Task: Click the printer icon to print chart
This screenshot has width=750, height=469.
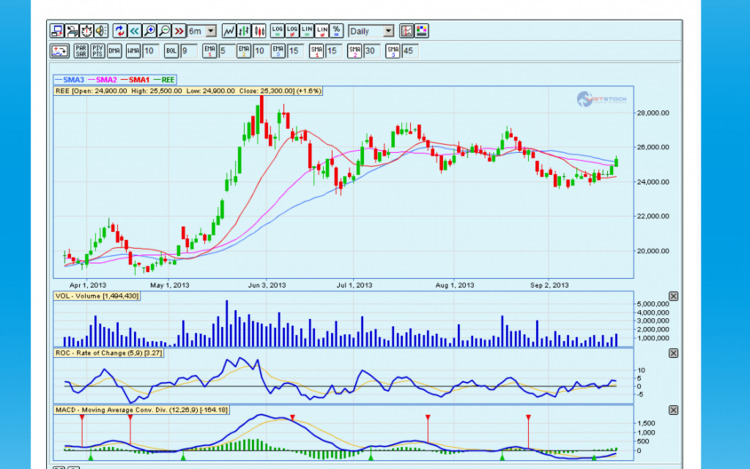Action: coord(72,31)
